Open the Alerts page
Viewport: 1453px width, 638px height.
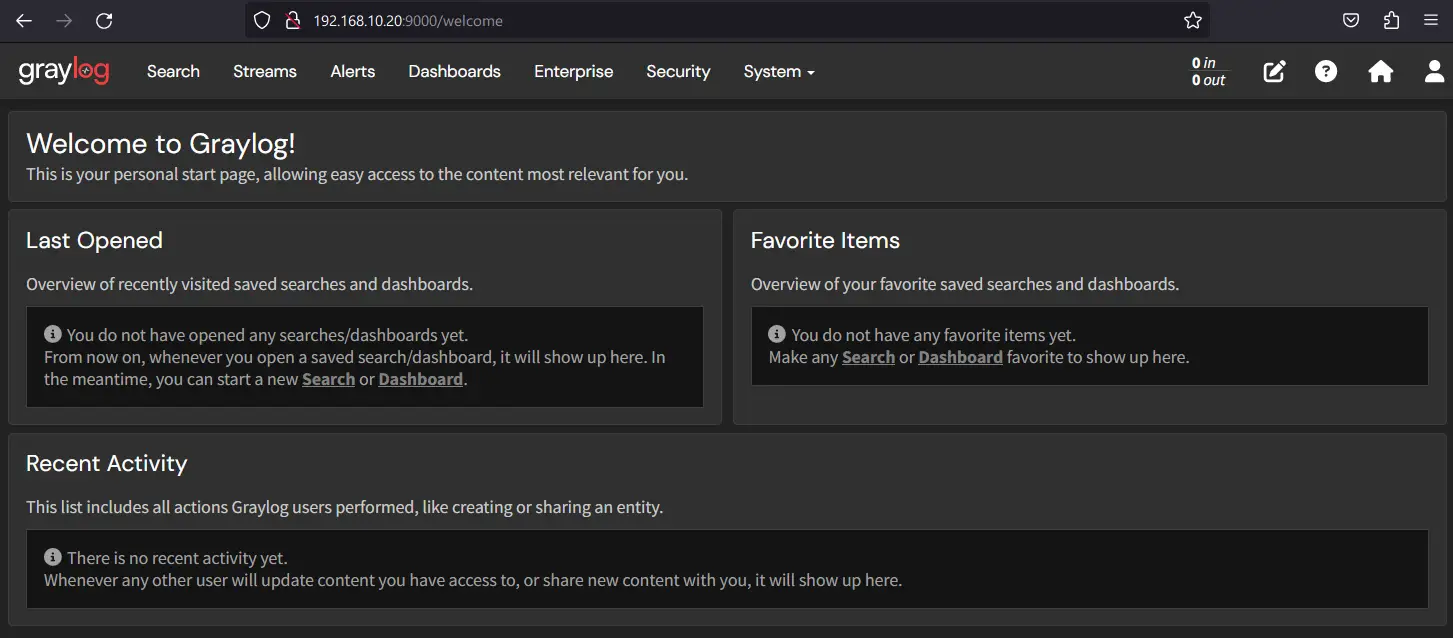353,71
